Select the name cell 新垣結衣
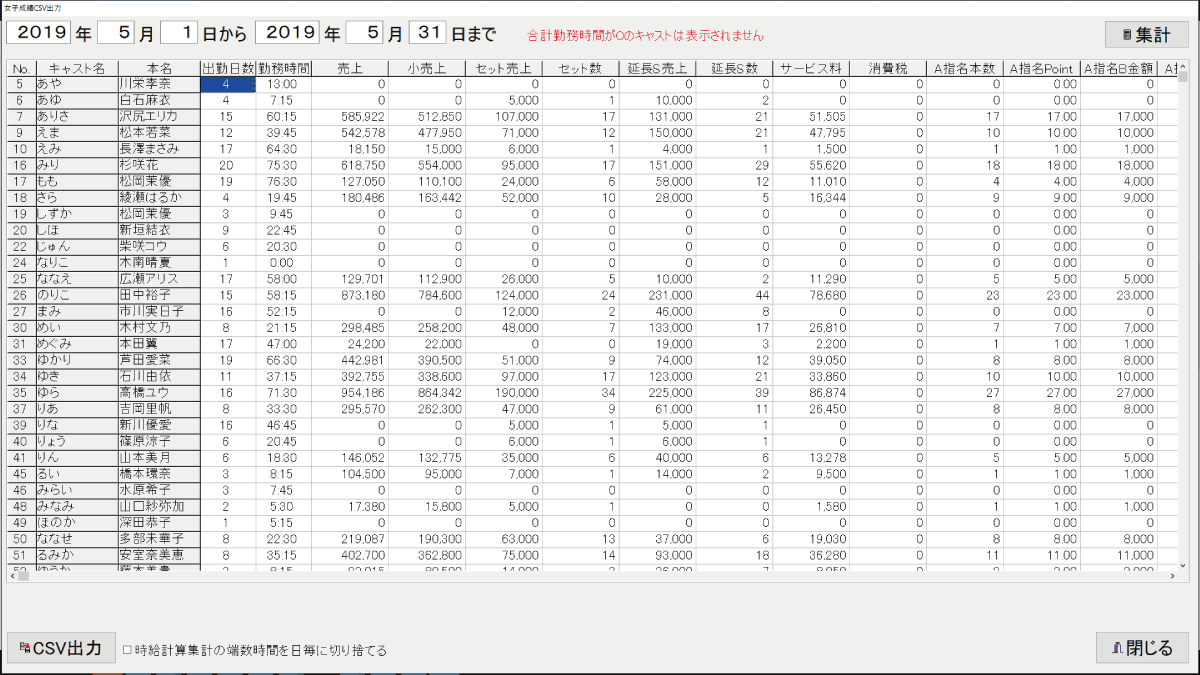The image size is (1200, 675). pyautogui.click(x=159, y=229)
